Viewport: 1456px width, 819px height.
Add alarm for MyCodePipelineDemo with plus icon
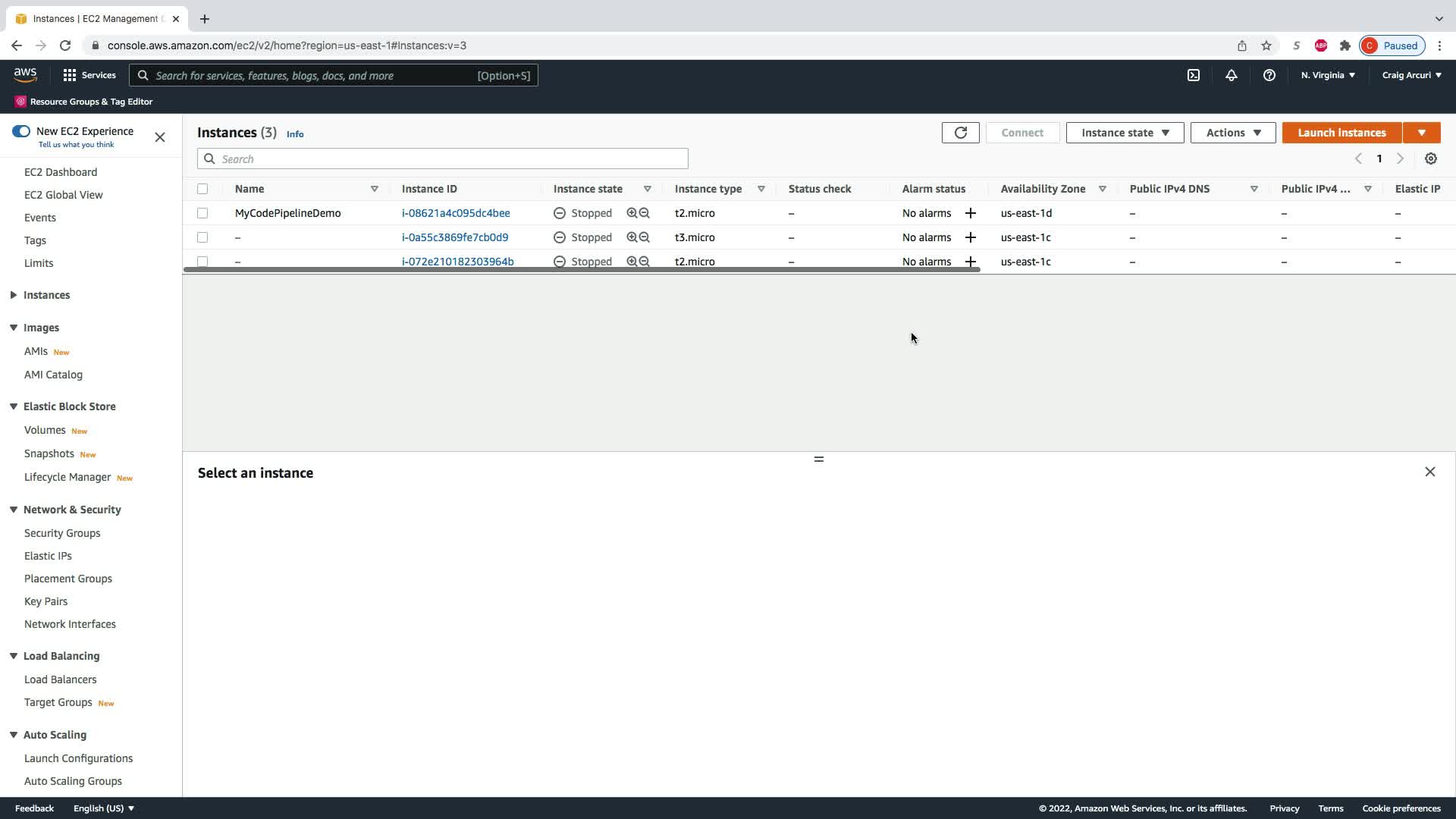pos(970,213)
